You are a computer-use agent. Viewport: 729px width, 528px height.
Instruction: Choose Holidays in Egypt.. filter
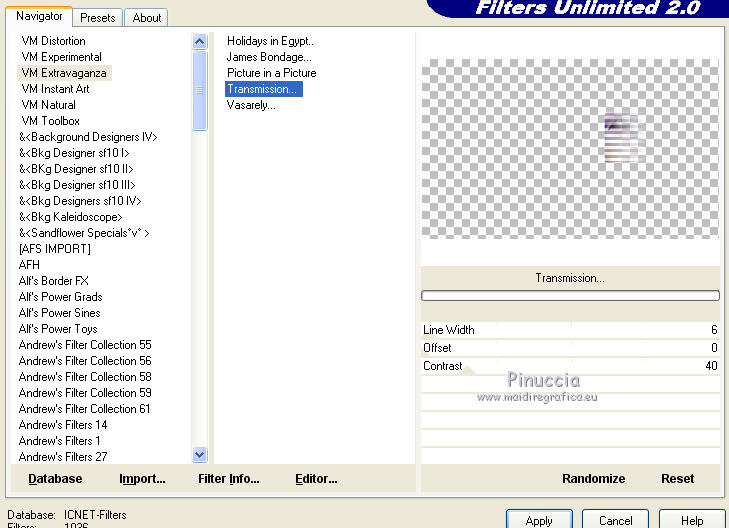(270, 41)
